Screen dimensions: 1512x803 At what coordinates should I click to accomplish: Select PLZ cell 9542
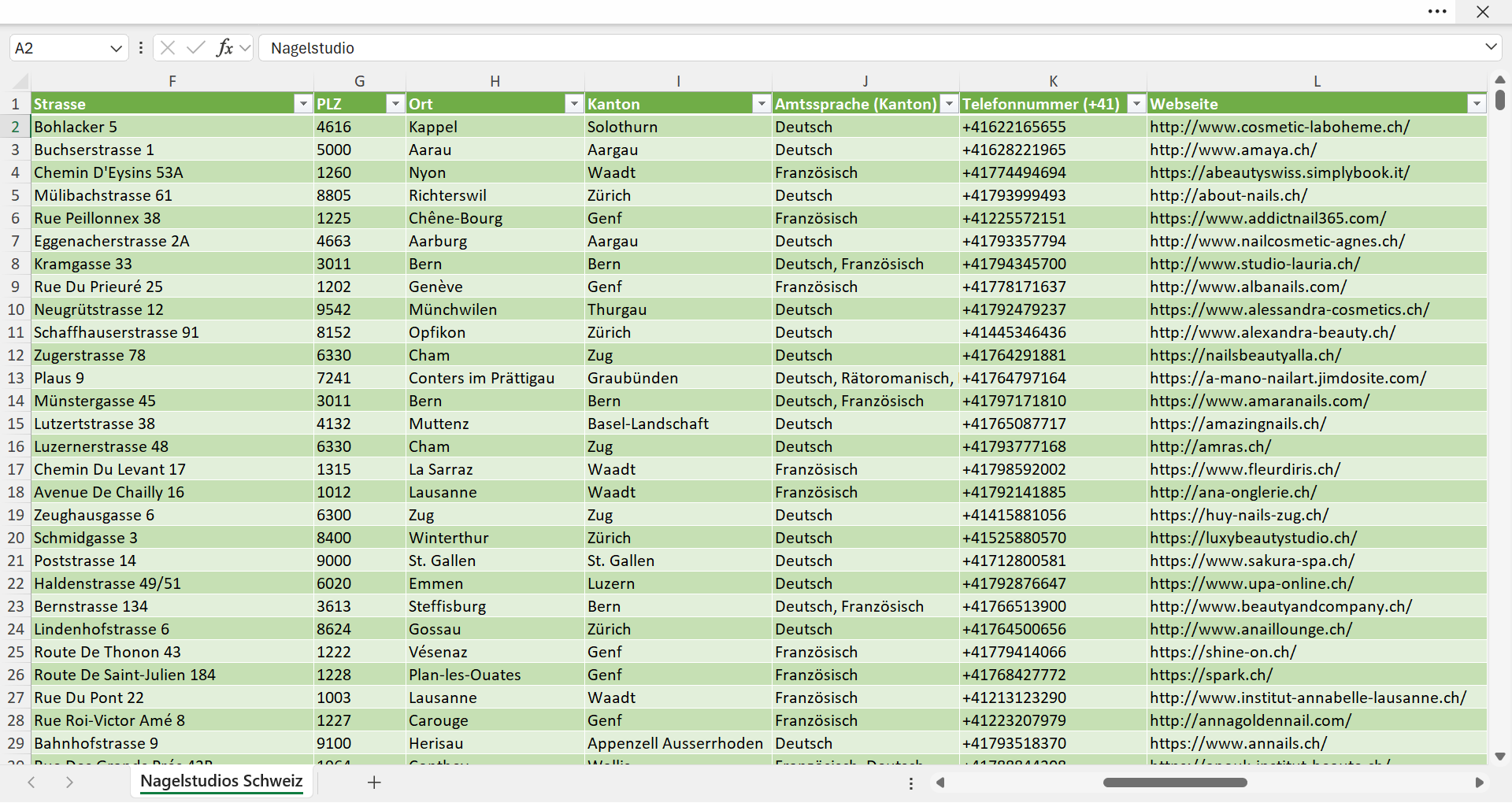pos(360,309)
